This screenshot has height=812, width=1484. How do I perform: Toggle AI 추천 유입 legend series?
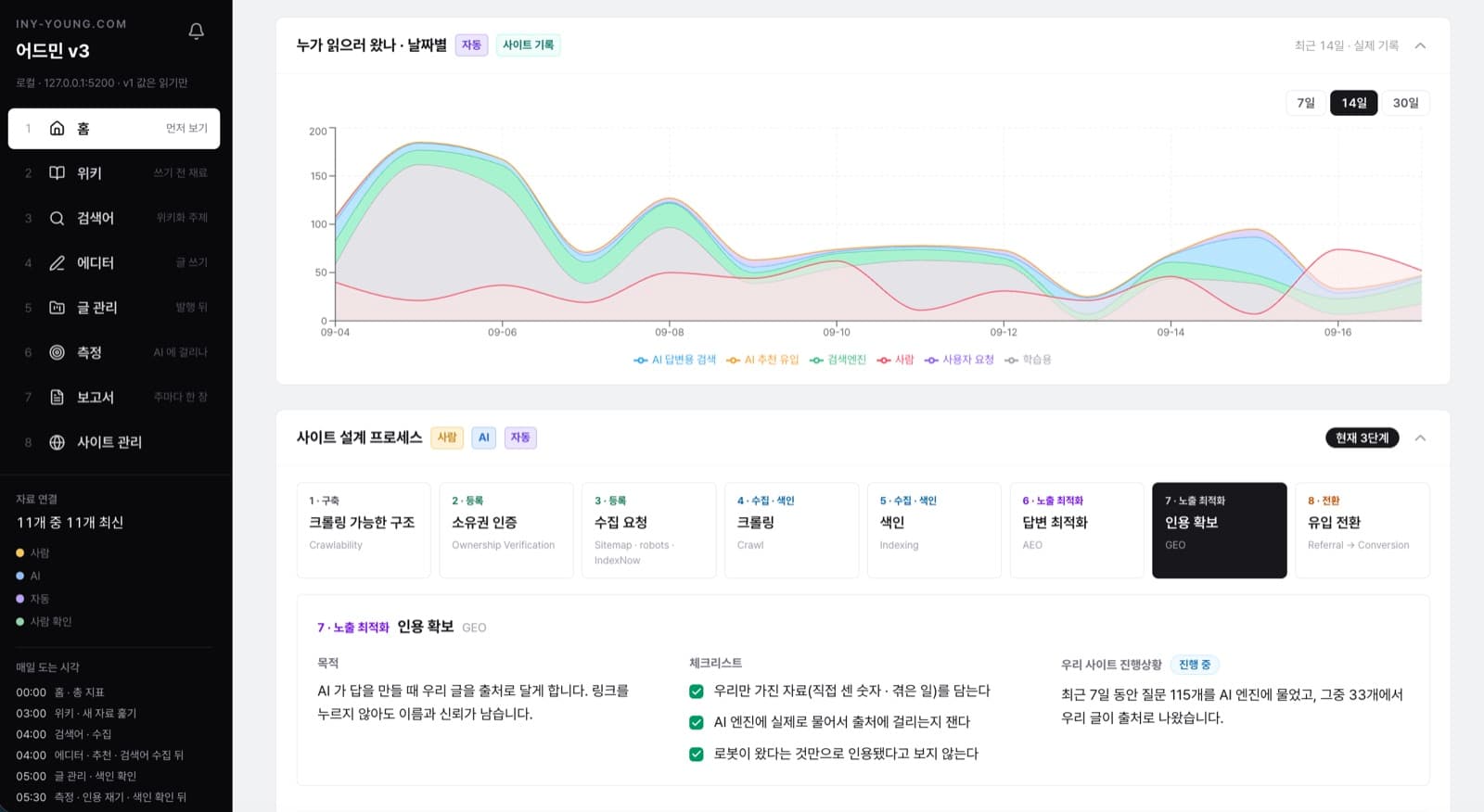[762, 360]
